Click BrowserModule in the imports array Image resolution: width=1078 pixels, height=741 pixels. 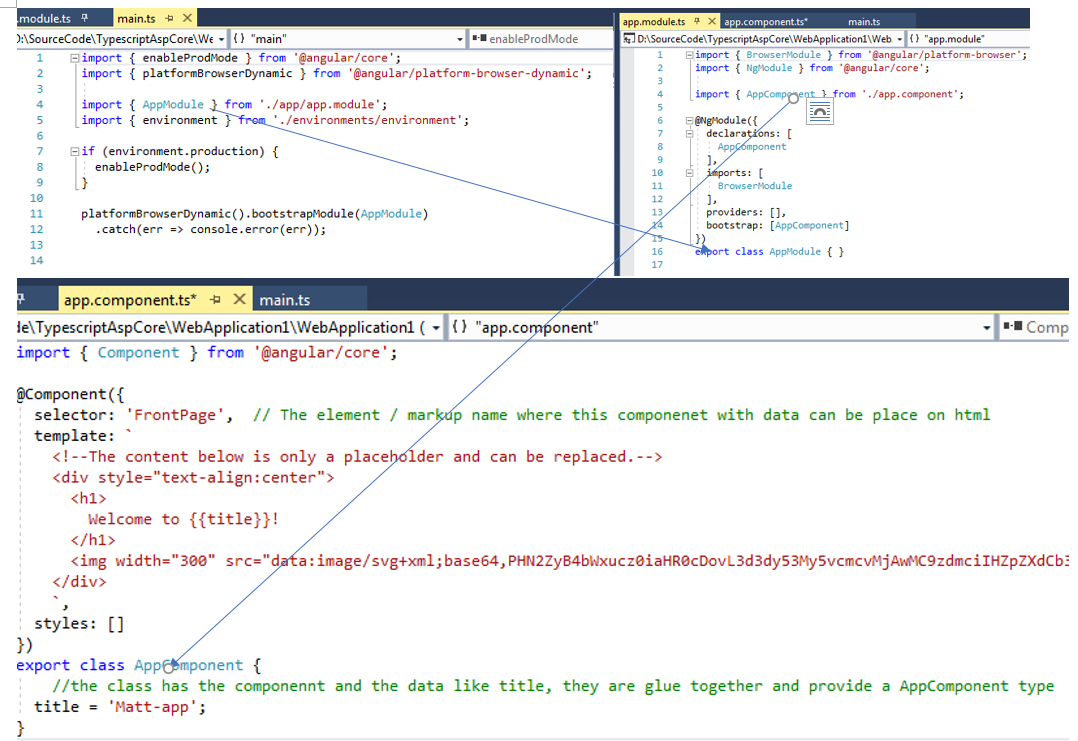pyautogui.click(x=754, y=186)
